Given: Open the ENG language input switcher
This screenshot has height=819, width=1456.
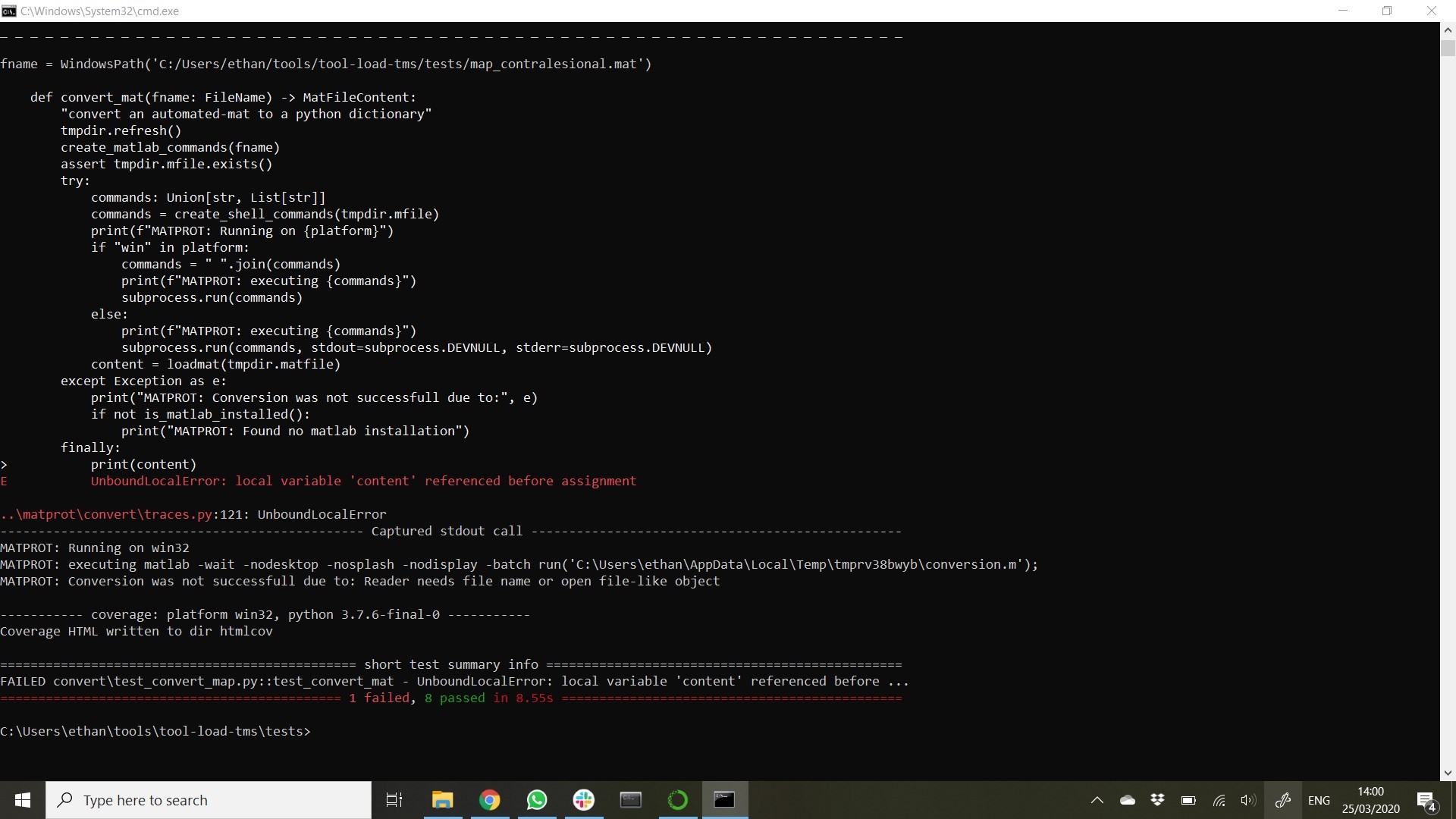Looking at the screenshot, I should pyautogui.click(x=1319, y=800).
